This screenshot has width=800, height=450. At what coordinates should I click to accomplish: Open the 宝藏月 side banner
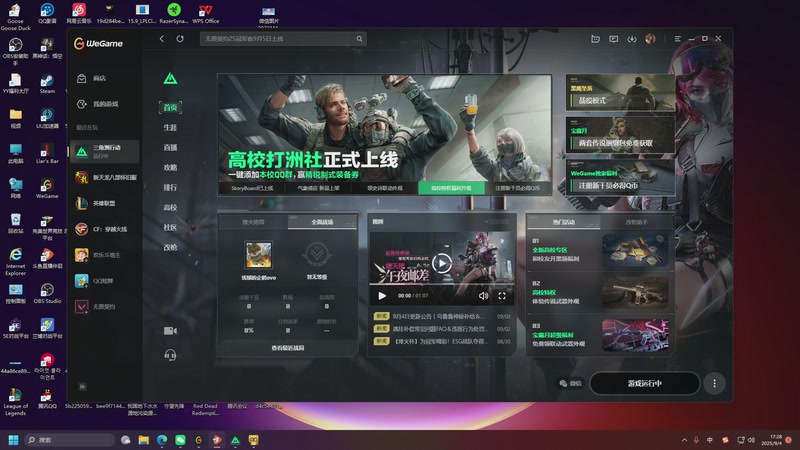pos(620,135)
